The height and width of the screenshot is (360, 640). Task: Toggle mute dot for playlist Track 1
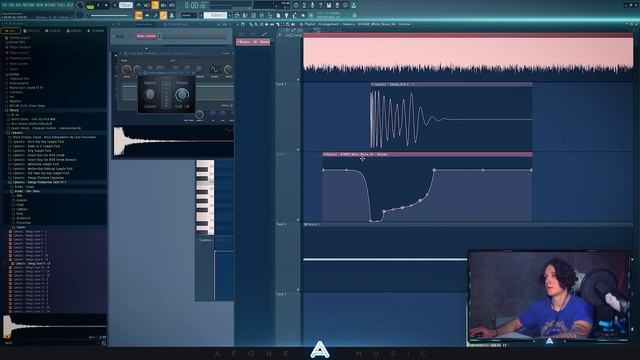coord(298,80)
